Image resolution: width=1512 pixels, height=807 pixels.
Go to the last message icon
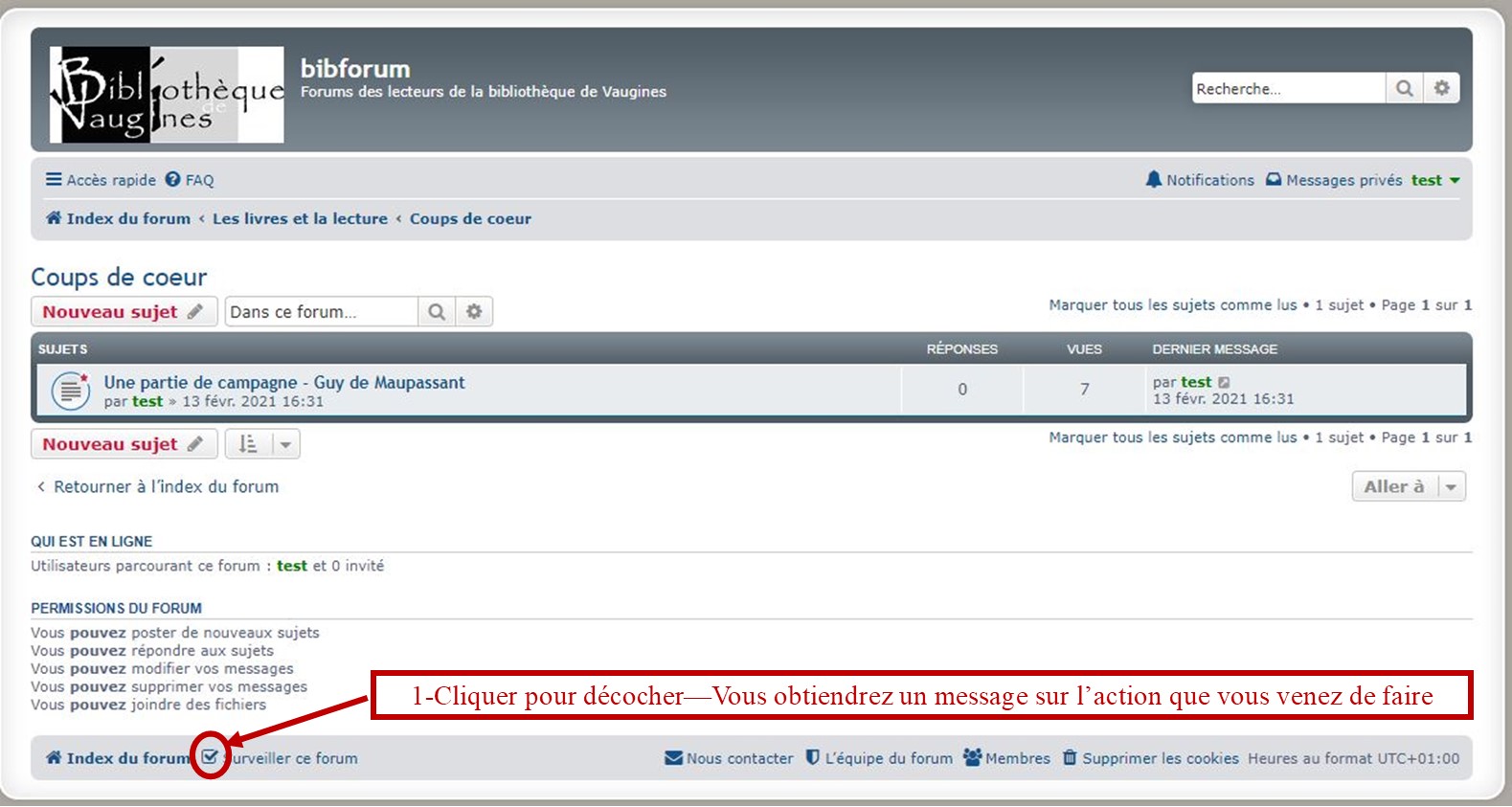[1224, 383]
